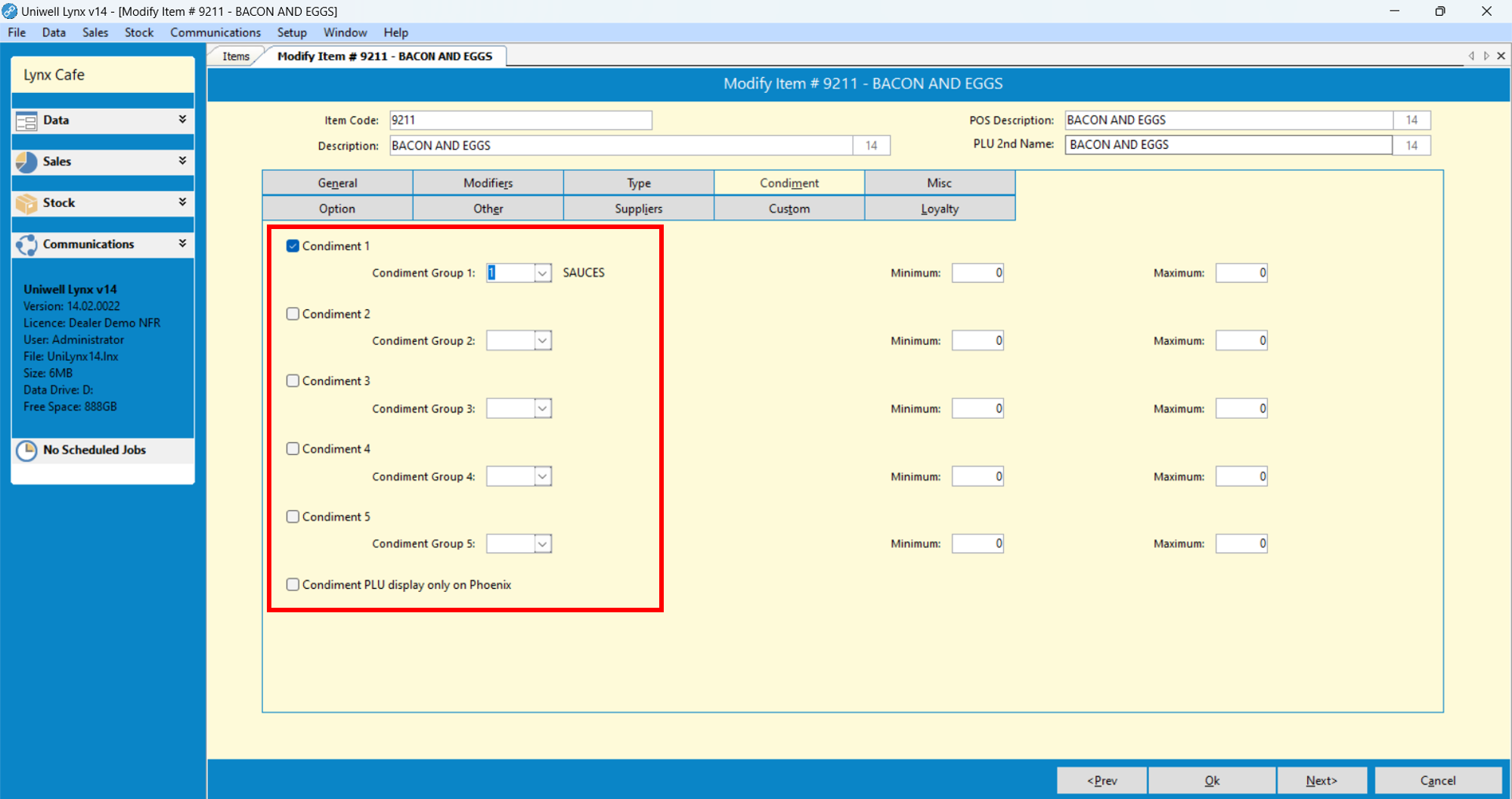The width and height of the screenshot is (1512, 799).
Task: Switch to the Custom tab
Action: [789, 209]
